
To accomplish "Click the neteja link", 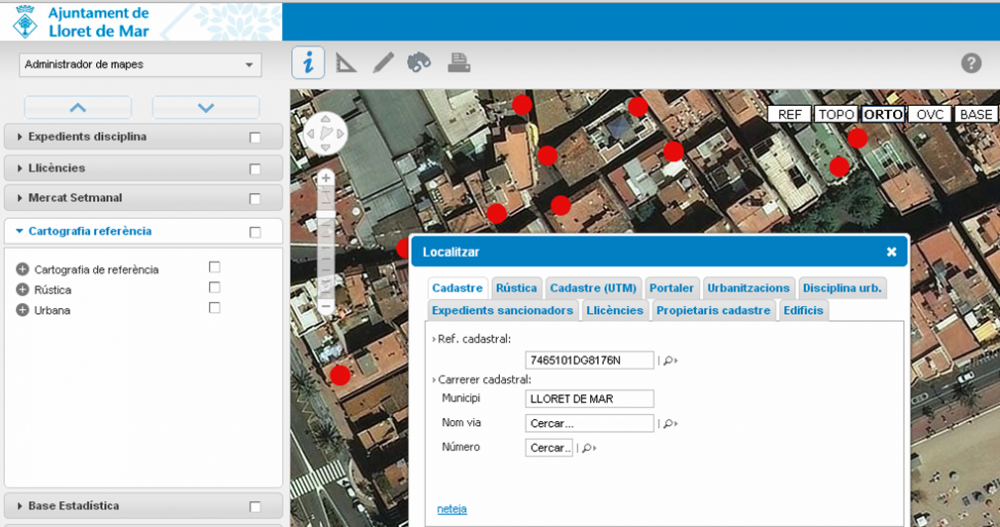I will pos(451,509).
